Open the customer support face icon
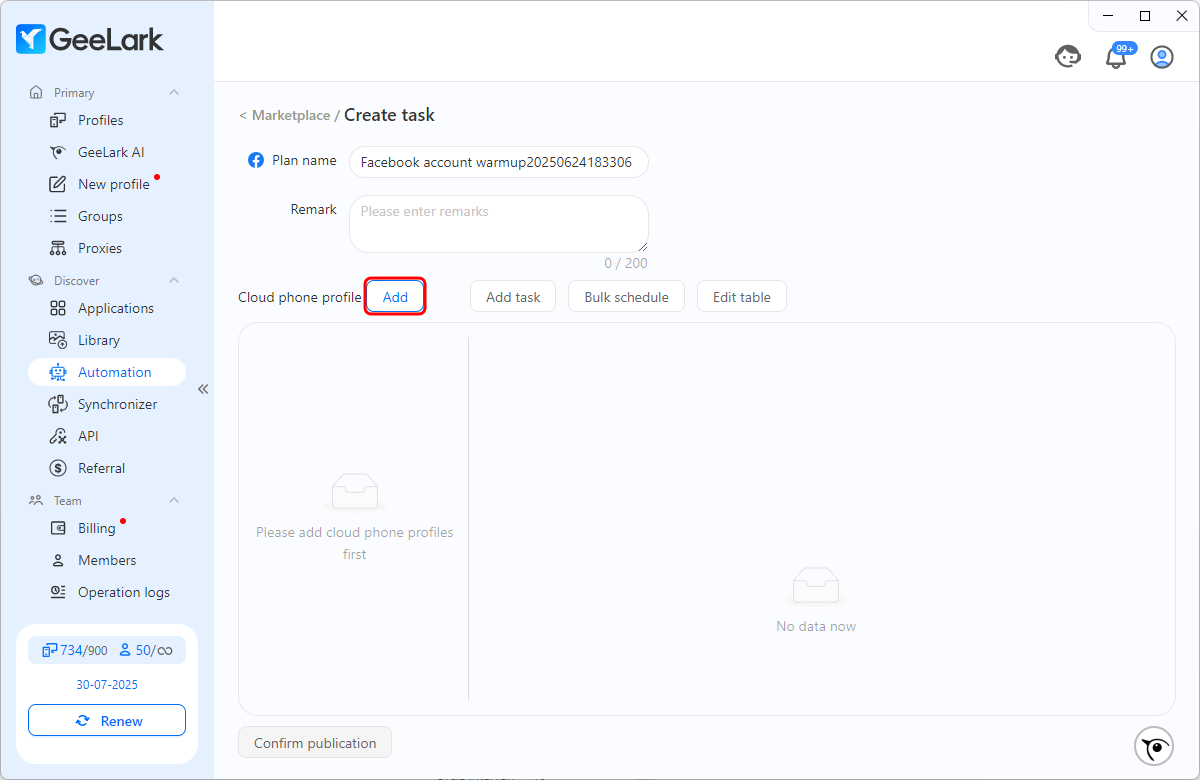 (x=1068, y=57)
